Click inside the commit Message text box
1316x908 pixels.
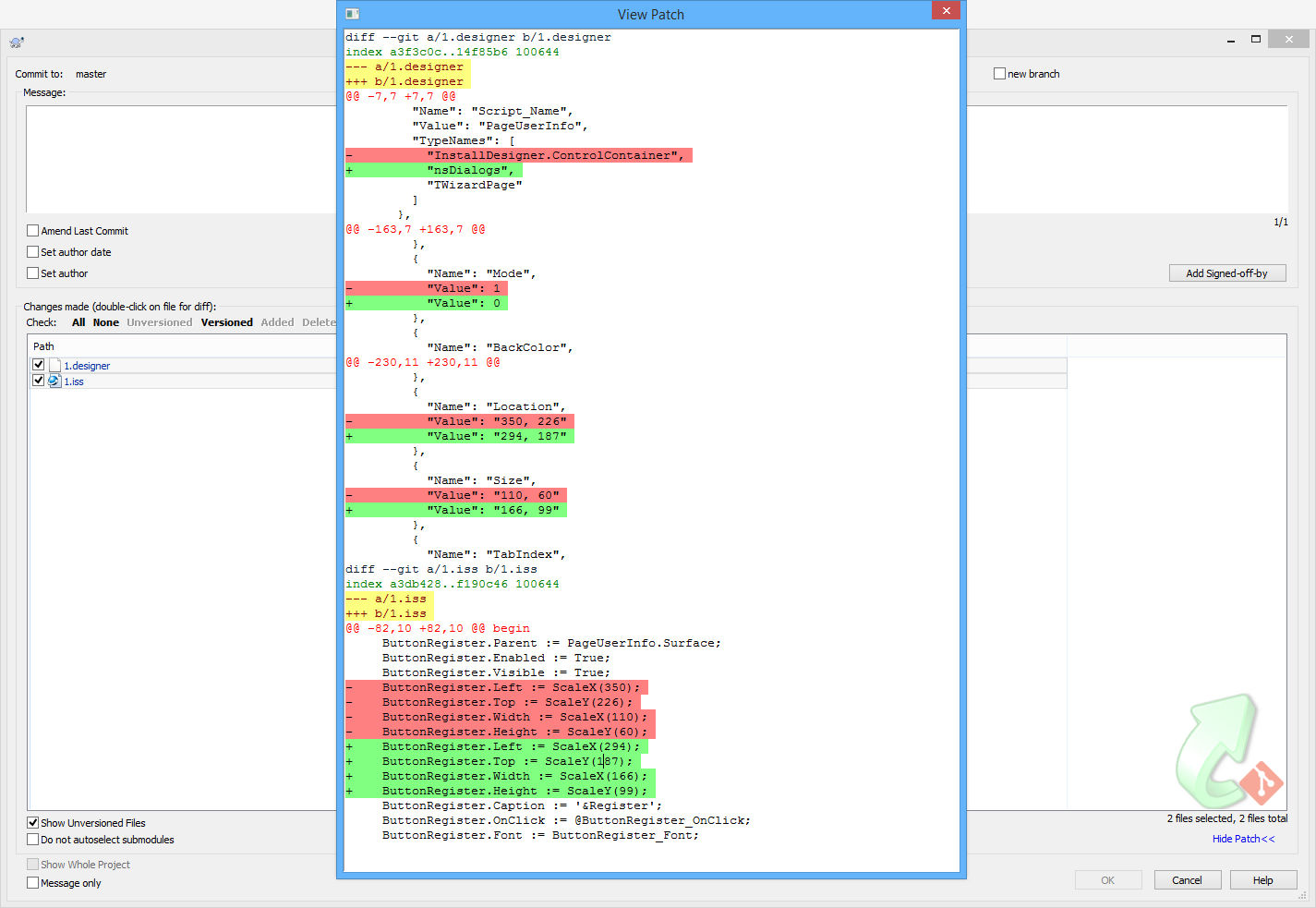(x=181, y=159)
